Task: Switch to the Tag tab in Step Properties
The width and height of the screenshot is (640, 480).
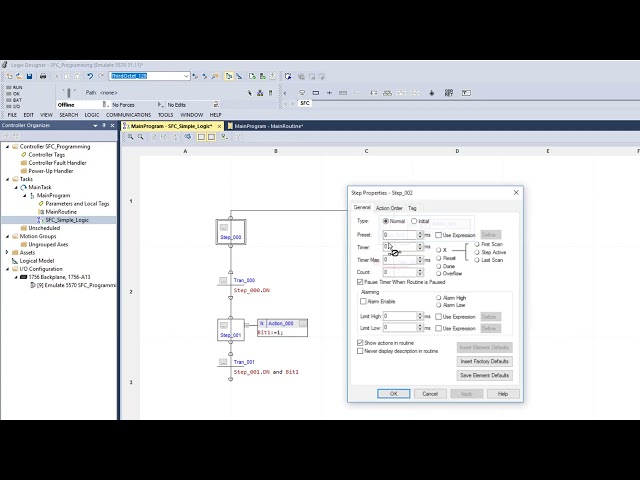Action: [x=412, y=208]
